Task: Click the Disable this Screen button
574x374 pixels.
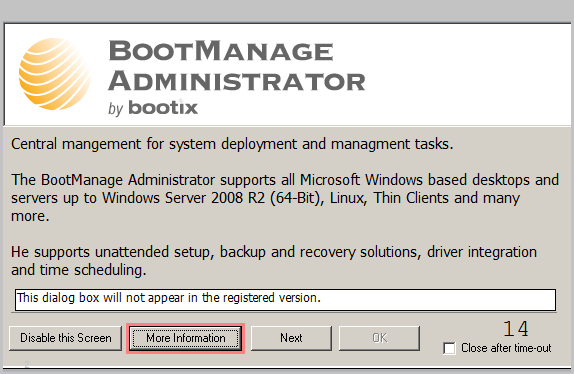Action: pos(66,338)
